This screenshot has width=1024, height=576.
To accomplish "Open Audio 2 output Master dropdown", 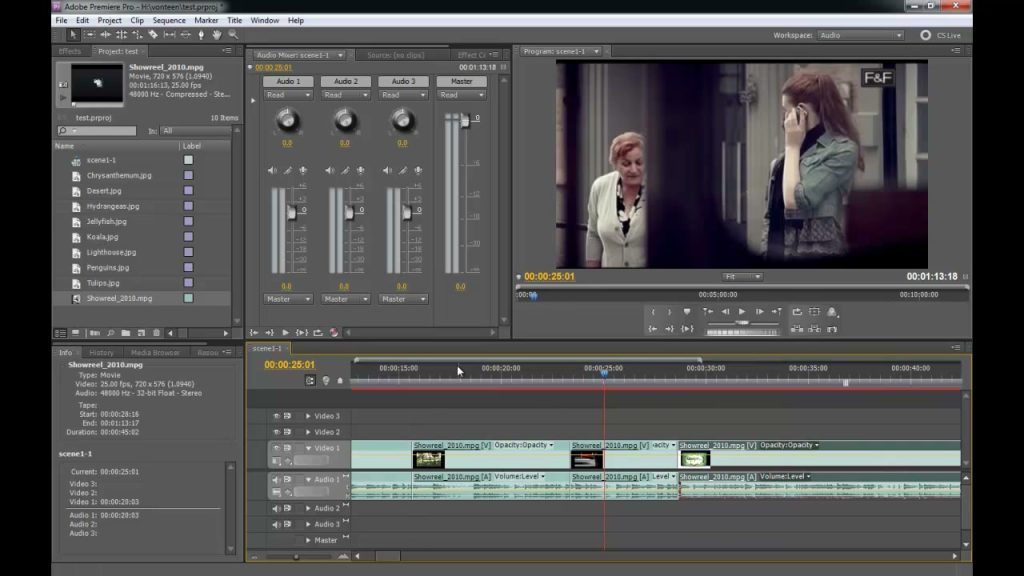I will (345, 299).
